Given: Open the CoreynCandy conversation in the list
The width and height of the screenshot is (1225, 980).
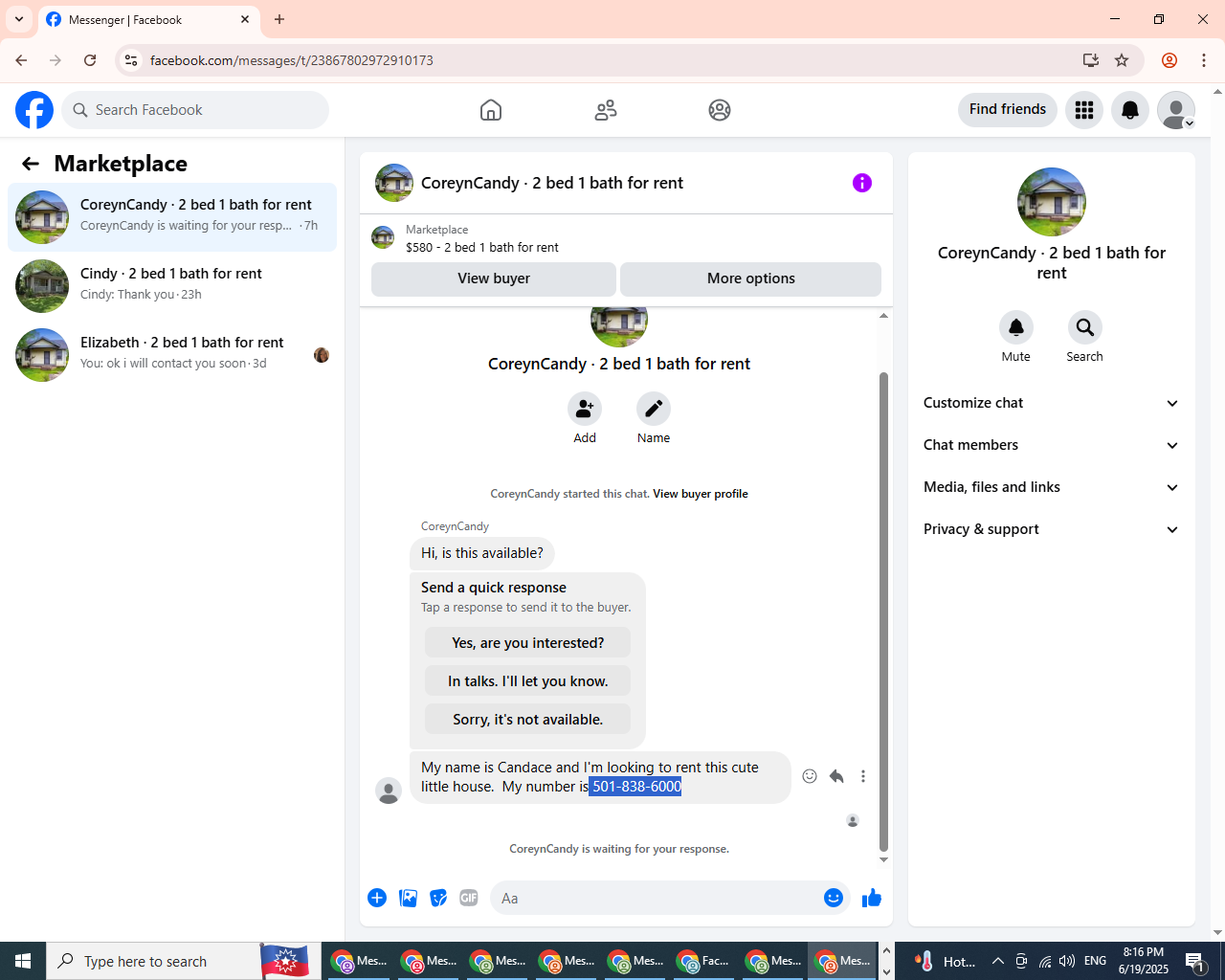Looking at the screenshot, I should (172, 217).
